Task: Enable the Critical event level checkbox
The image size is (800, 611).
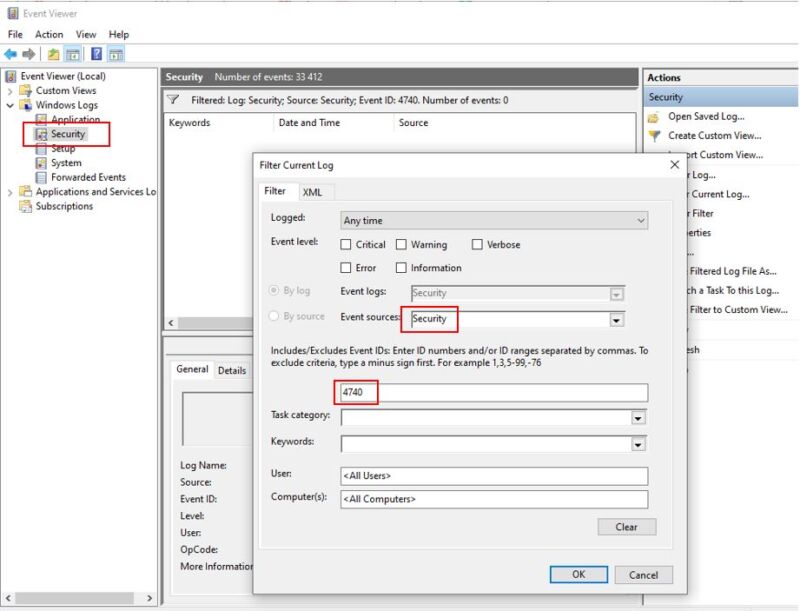Action: click(x=347, y=244)
